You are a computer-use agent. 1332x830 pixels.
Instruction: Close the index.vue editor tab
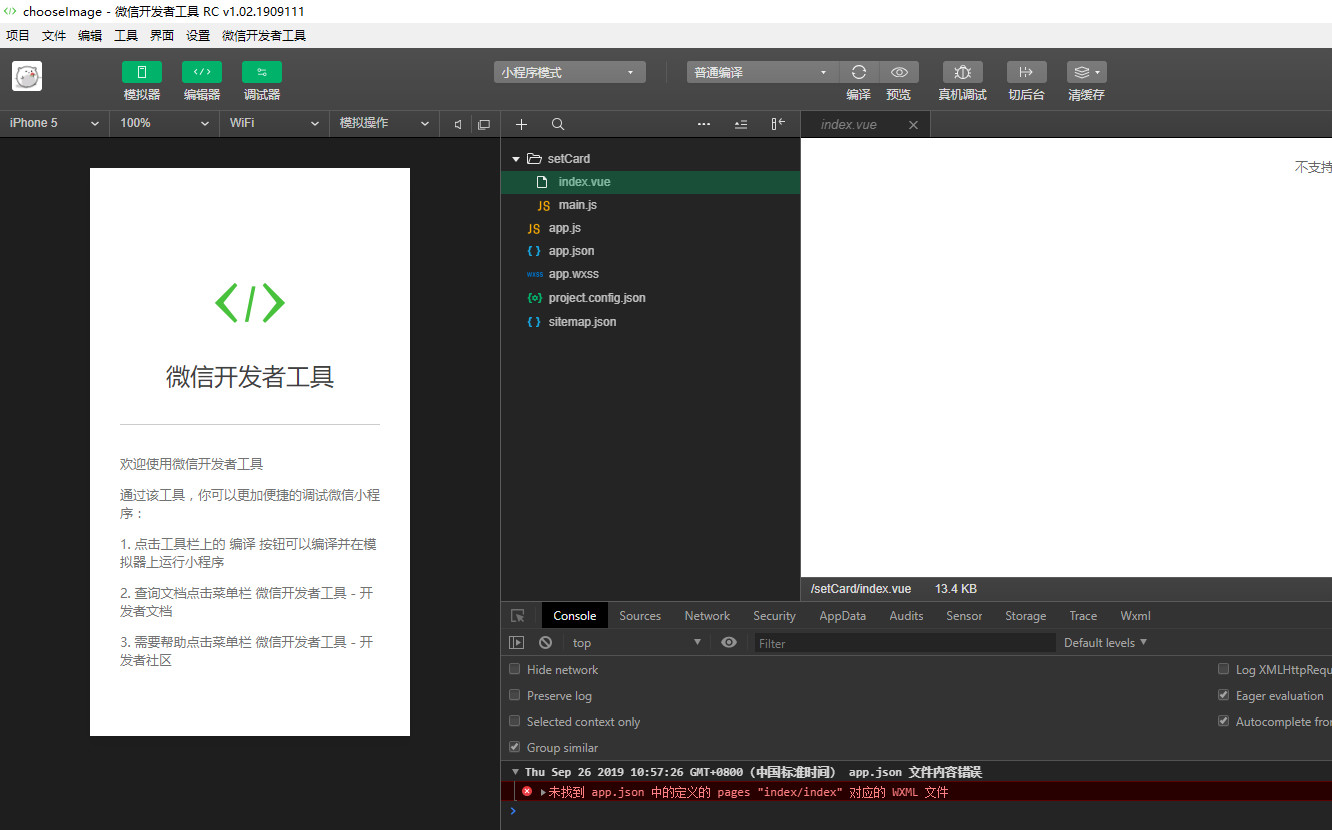[913, 125]
